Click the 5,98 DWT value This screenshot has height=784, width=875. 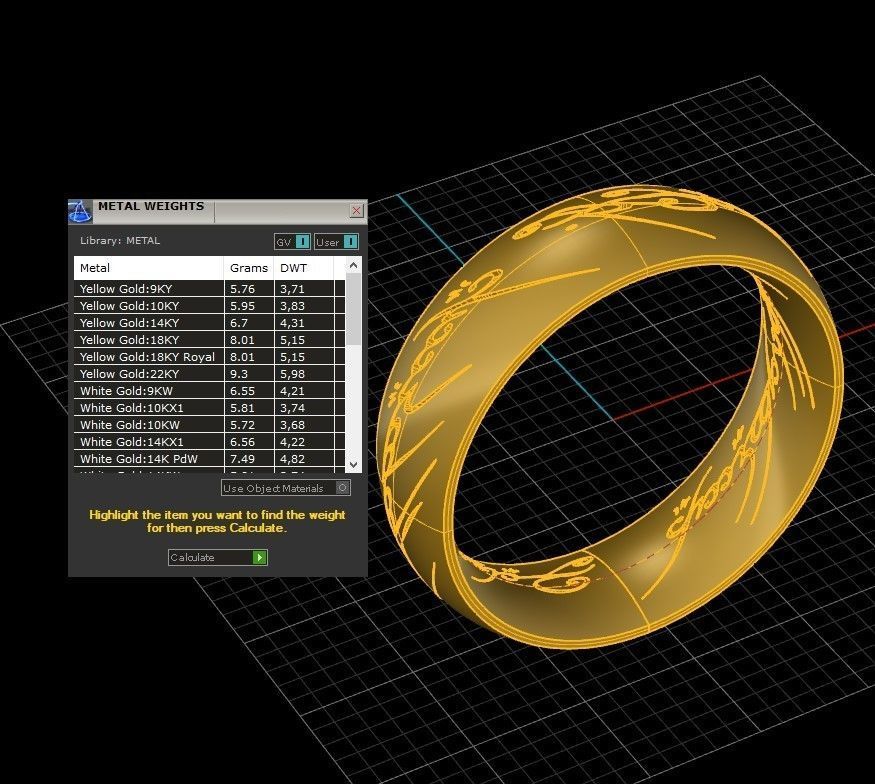click(292, 374)
